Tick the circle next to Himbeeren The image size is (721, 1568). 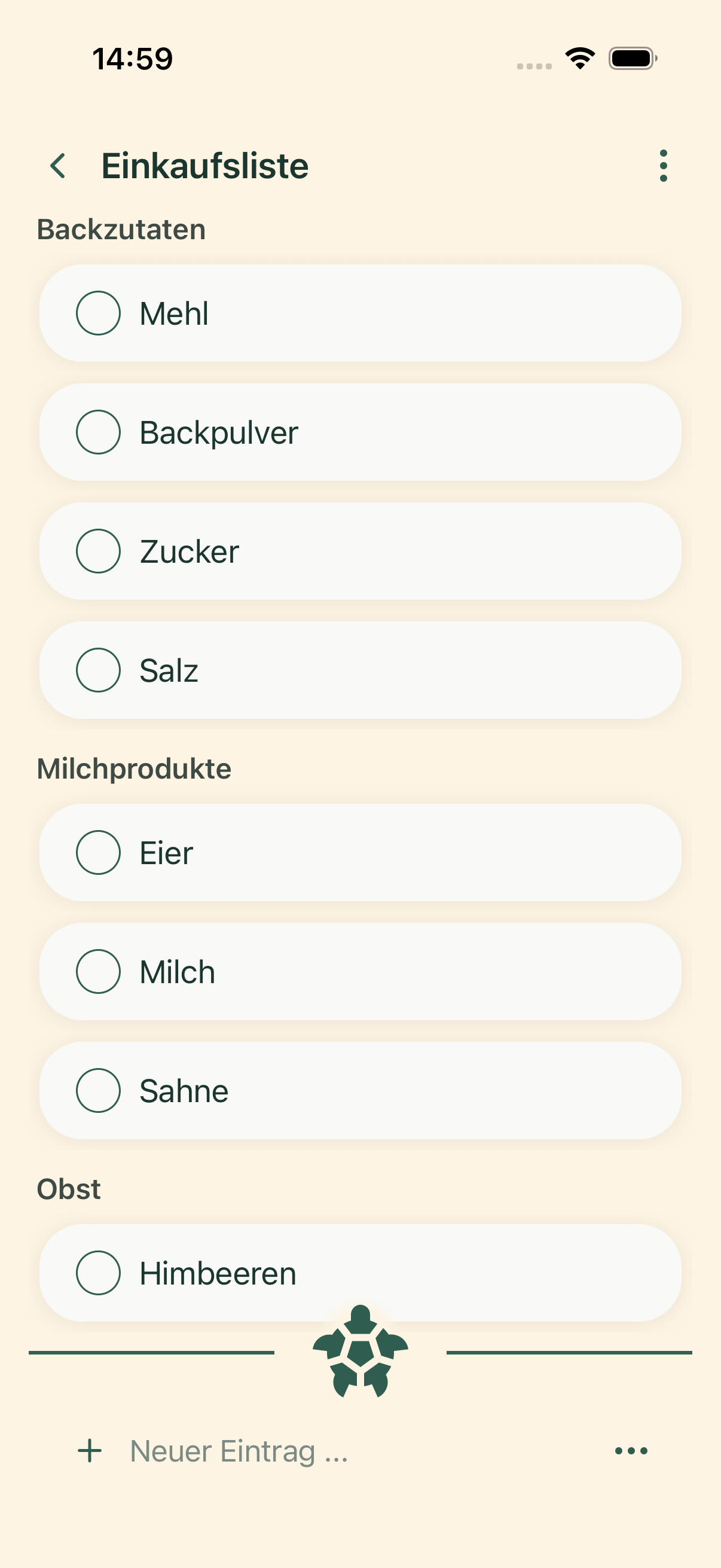pyautogui.click(x=98, y=1272)
